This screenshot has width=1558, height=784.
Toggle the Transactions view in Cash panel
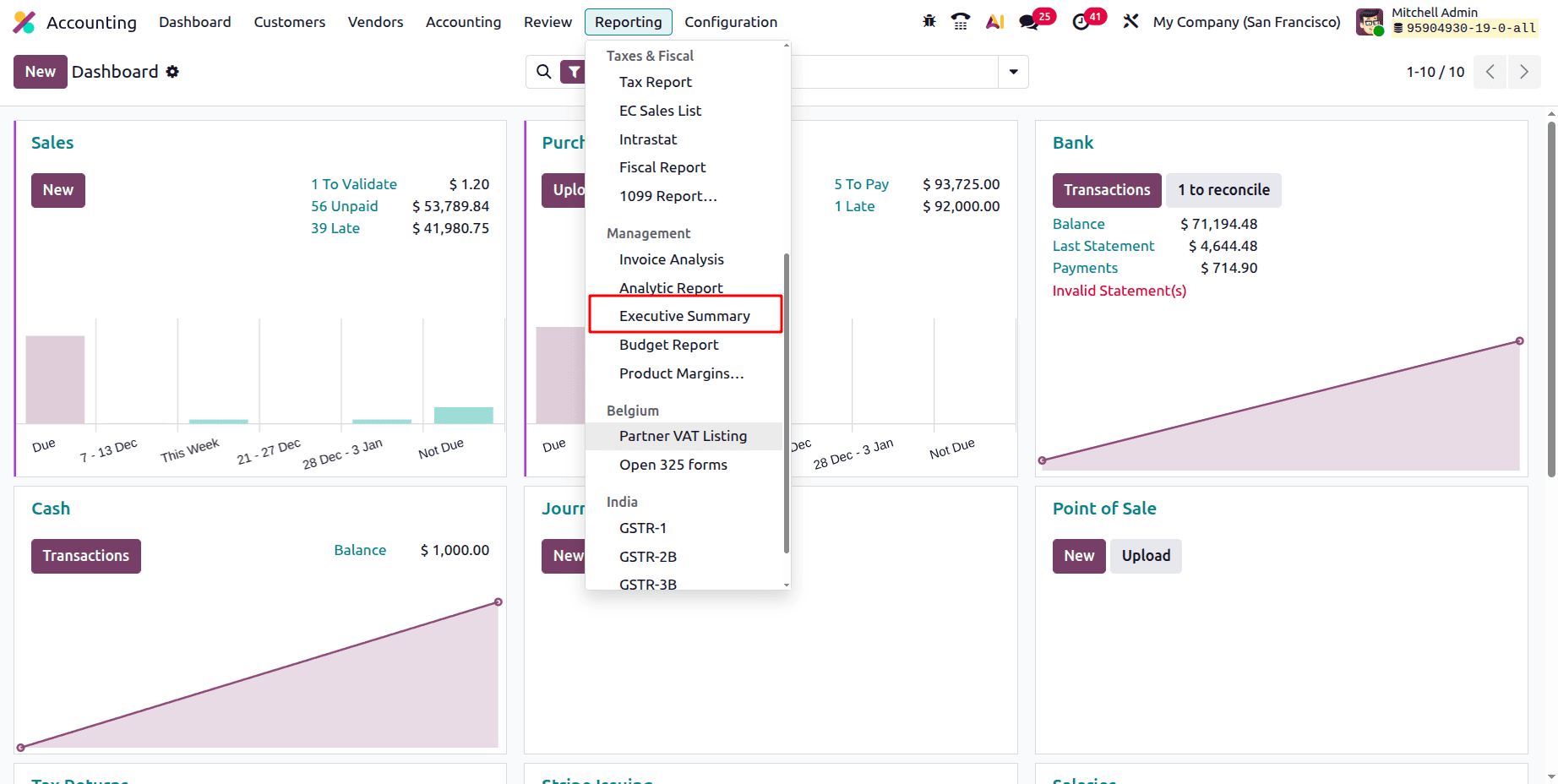coord(85,555)
